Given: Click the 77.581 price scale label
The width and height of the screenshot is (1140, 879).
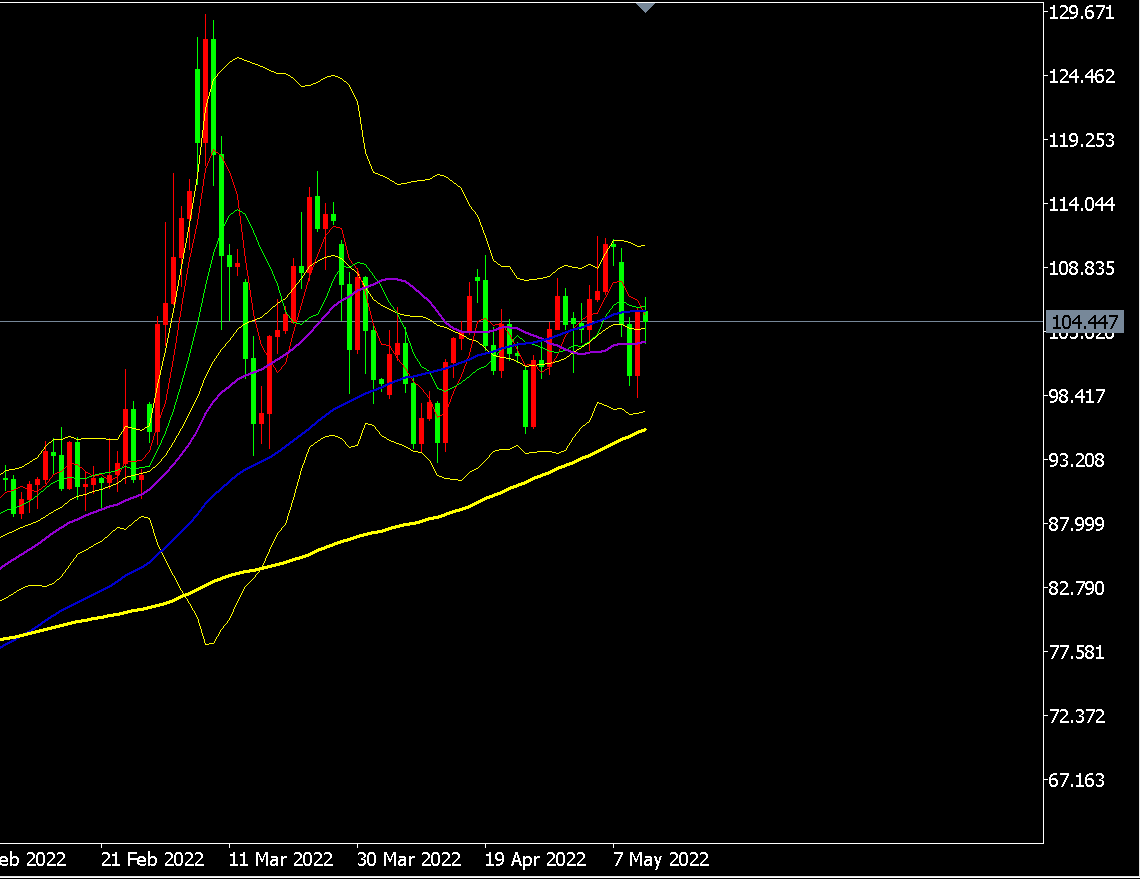Looking at the screenshot, I should coord(1077,652).
